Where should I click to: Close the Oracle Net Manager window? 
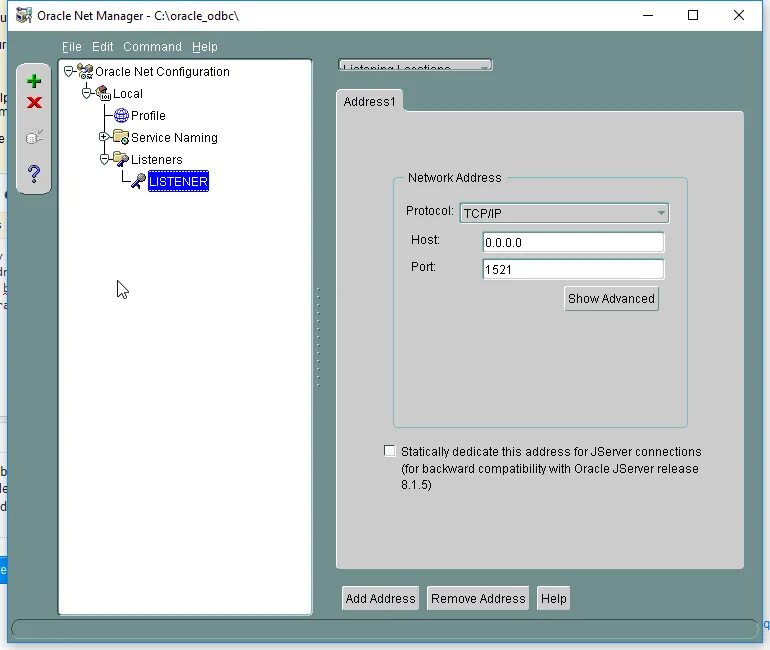tap(739, 15)
